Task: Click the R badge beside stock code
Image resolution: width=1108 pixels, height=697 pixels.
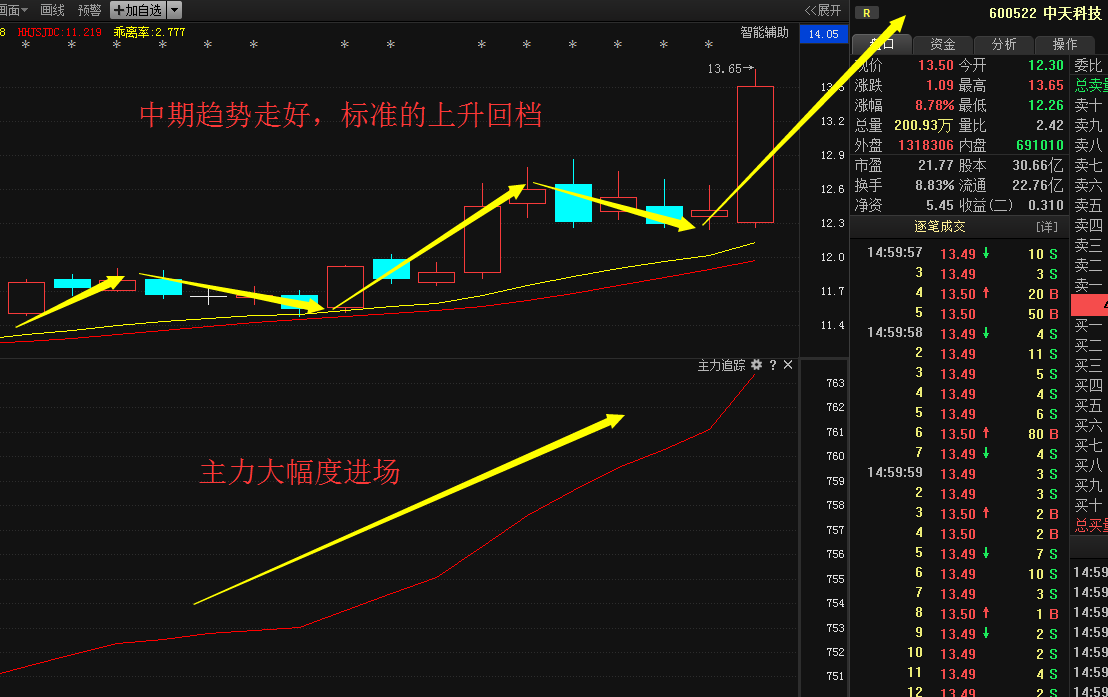Action: tap(867, 13)
